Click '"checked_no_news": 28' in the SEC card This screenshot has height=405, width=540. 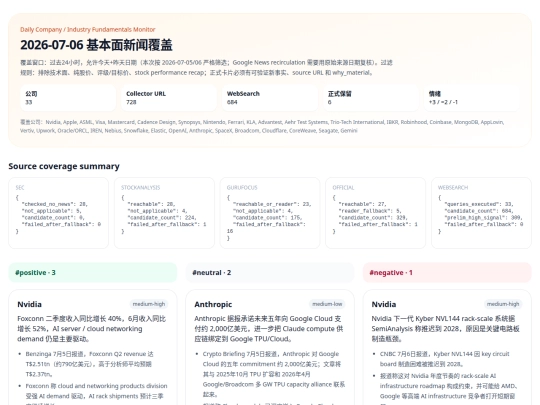(x=55, y=204)
